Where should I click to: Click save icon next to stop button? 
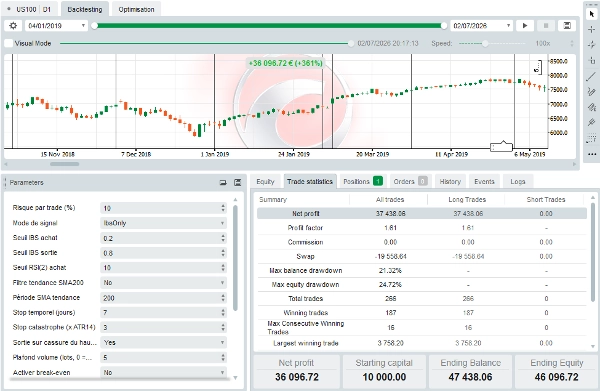[567, 26]
